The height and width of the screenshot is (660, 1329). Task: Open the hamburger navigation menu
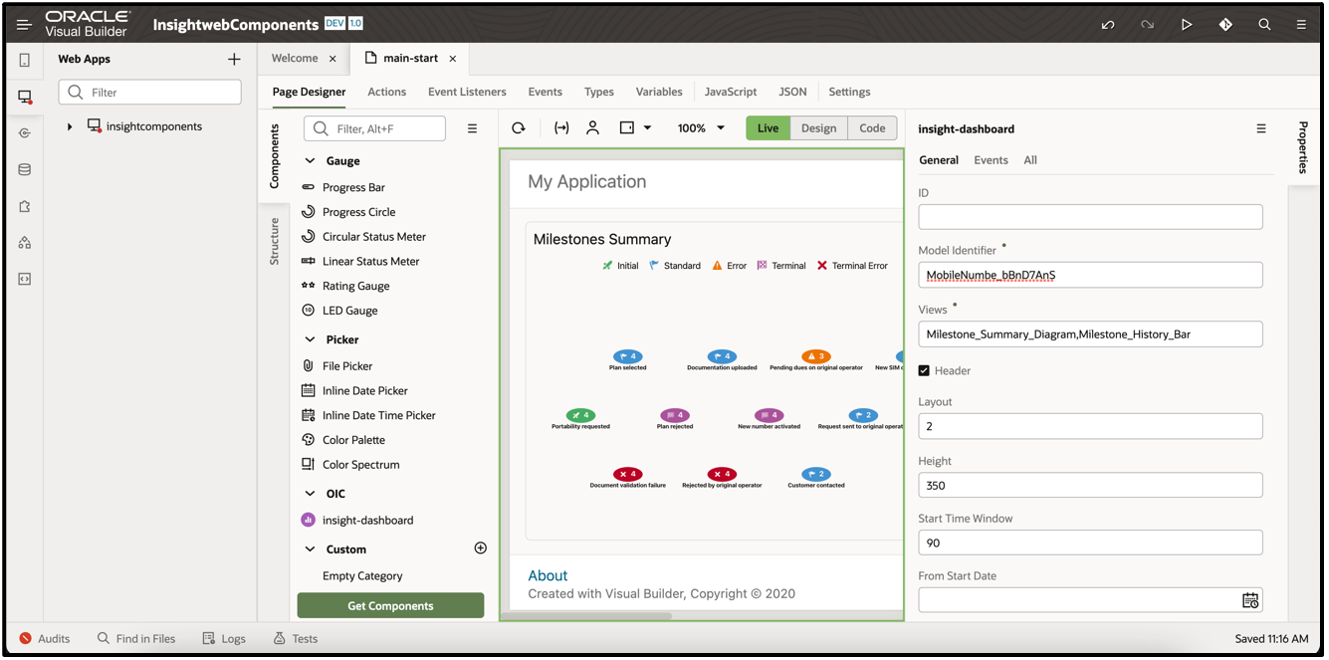[24, 25]
